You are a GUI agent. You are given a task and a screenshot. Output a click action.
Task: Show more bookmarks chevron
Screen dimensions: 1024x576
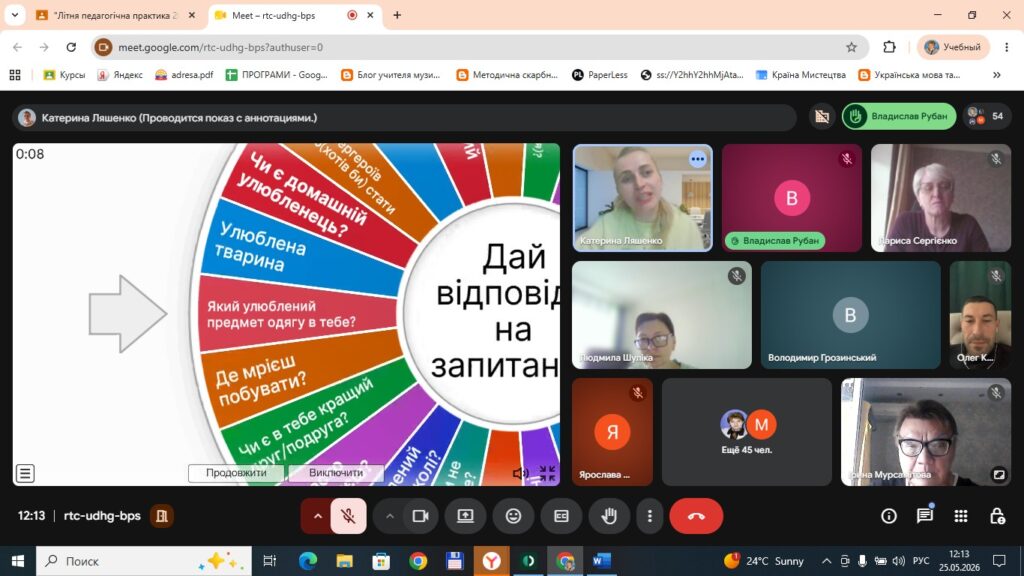tap(997, 75)
